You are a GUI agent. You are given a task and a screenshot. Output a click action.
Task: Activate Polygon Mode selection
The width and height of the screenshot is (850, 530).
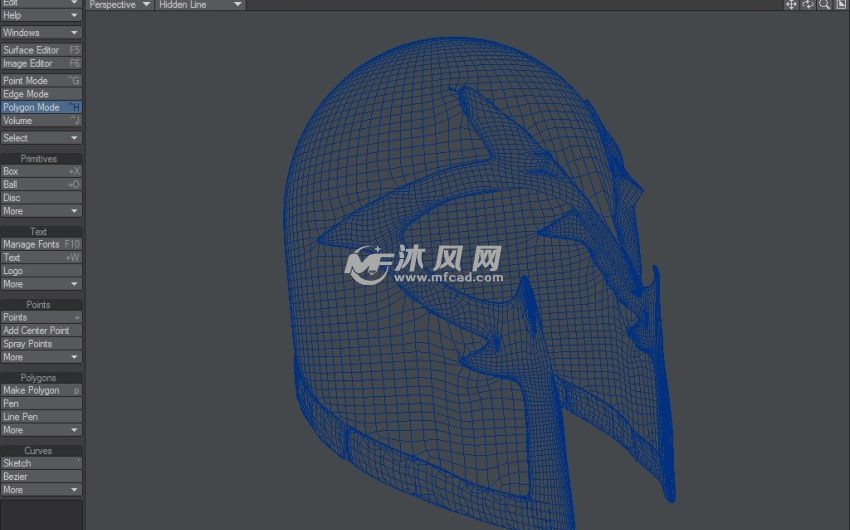pyautogui.click(x=41, y=107)
